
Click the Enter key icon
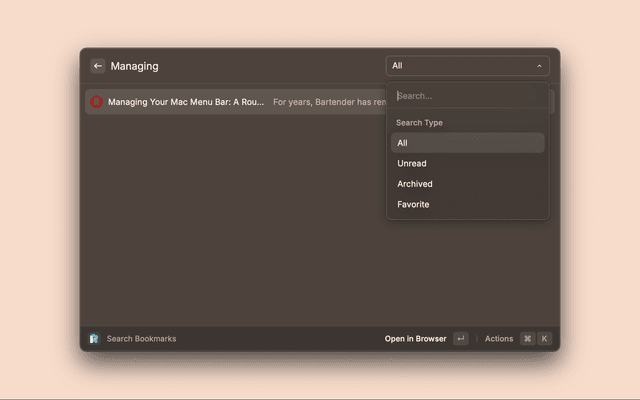[x=460, y=339]
